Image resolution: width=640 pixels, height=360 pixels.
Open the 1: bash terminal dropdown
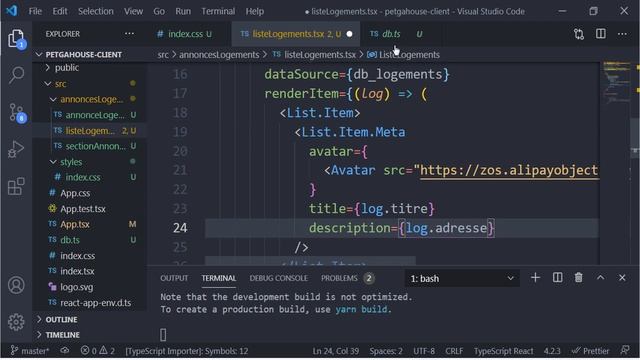pos(462,278)
